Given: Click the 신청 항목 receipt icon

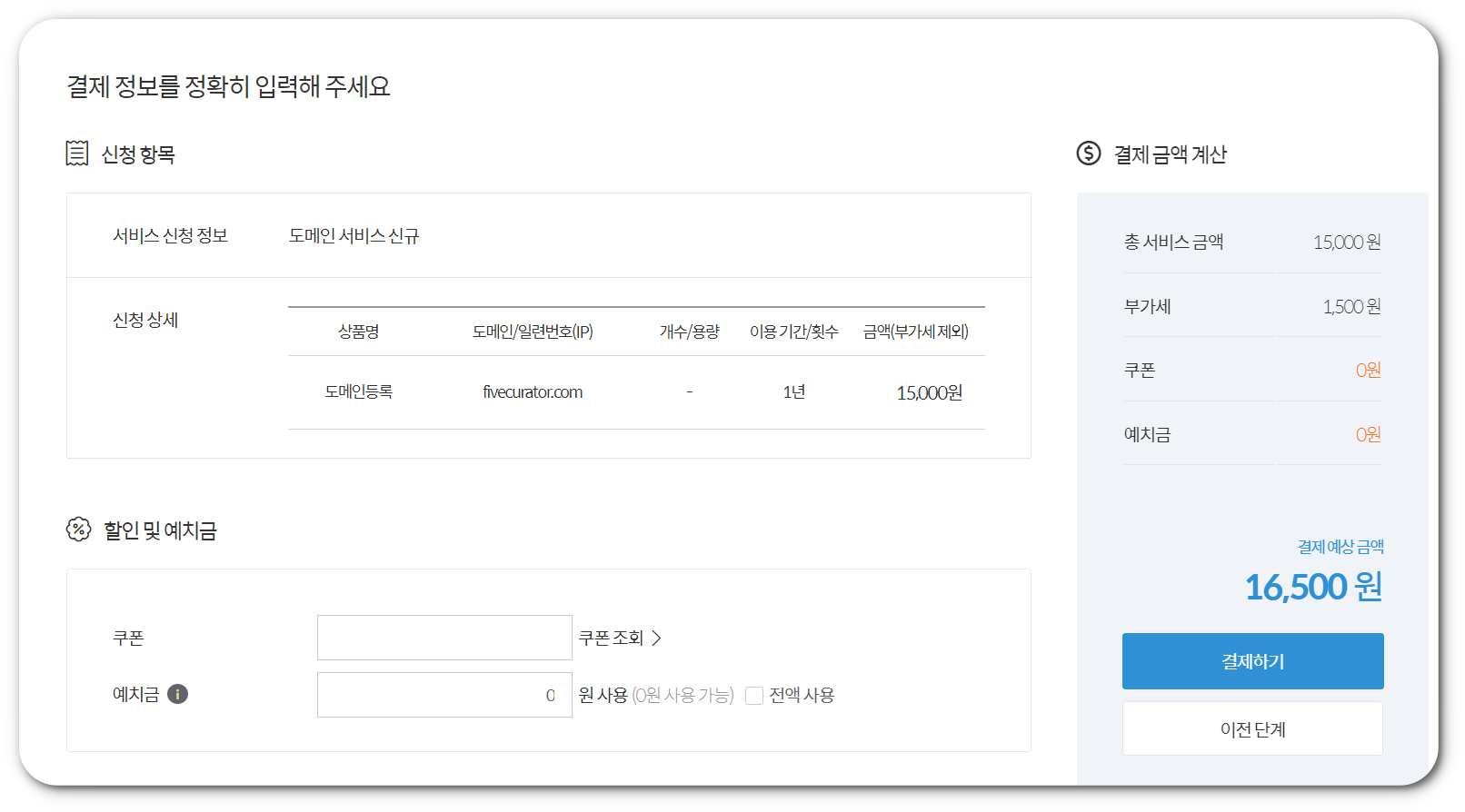Looking at the screenshot, I should point(77,153).
